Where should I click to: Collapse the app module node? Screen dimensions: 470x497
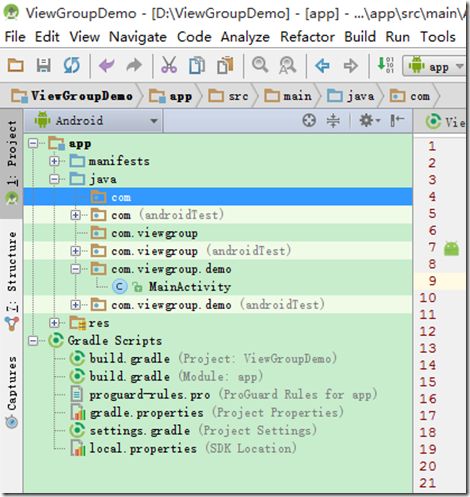(33, 143)
